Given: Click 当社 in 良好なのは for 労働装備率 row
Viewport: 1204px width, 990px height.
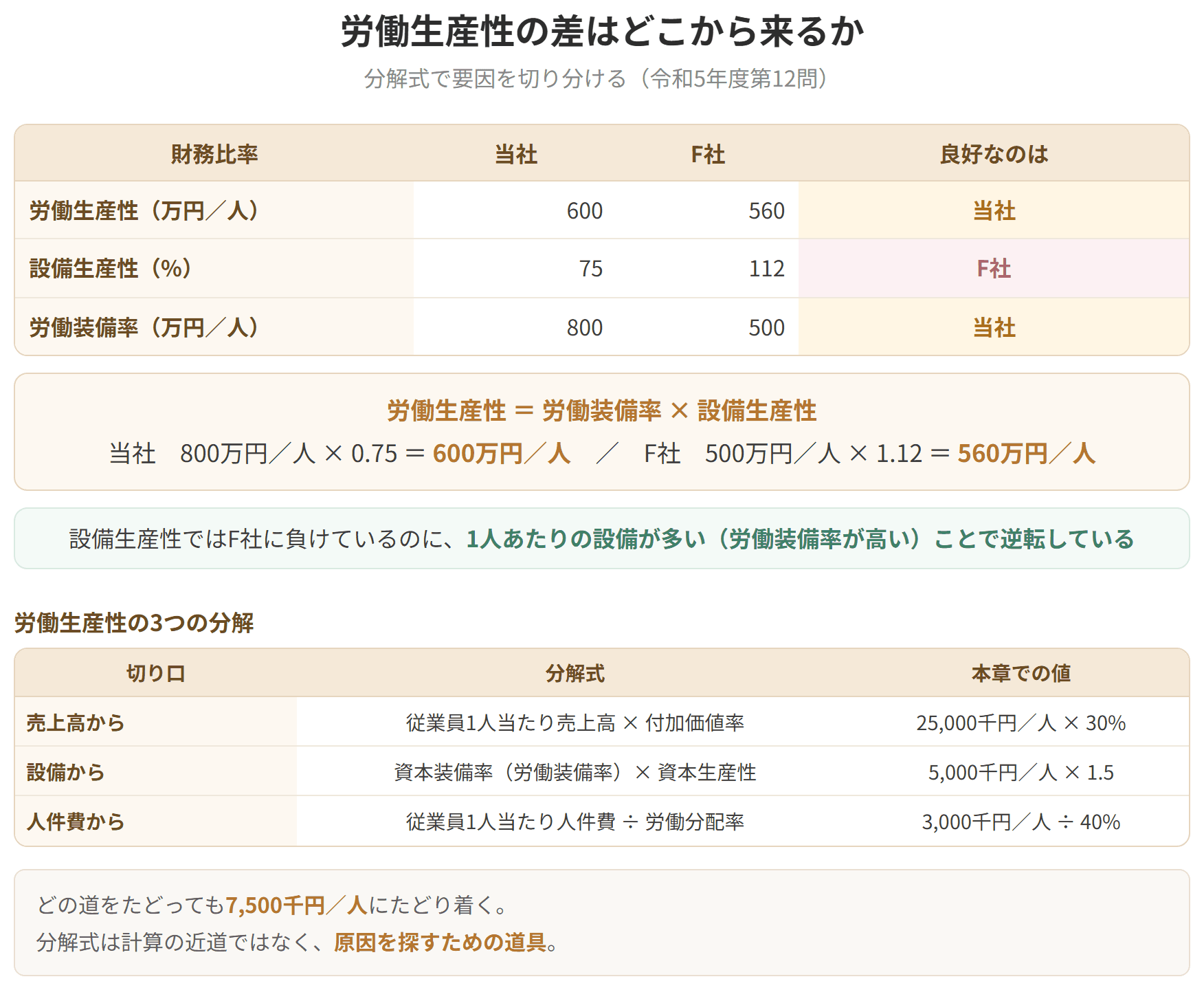Looking at the screenshot, I should (x=994, y=327).
